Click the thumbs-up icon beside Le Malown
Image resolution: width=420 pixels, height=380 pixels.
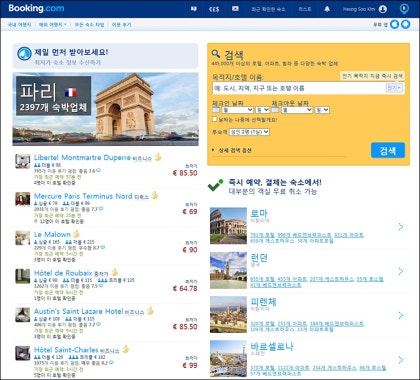[x=76, y=234]
